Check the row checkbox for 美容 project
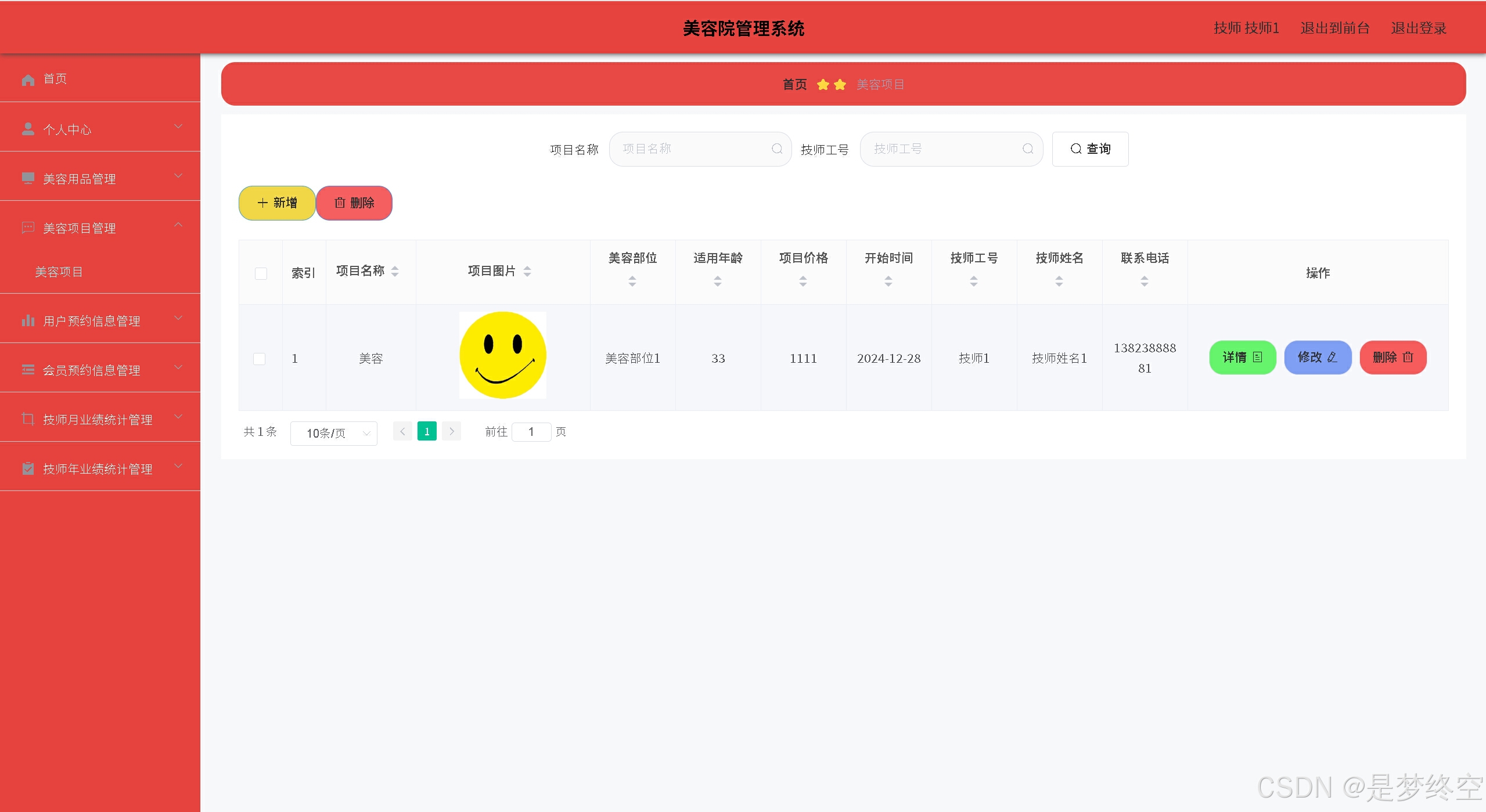Viewport: 1486px width, 812px height. [x=260, y=359]
